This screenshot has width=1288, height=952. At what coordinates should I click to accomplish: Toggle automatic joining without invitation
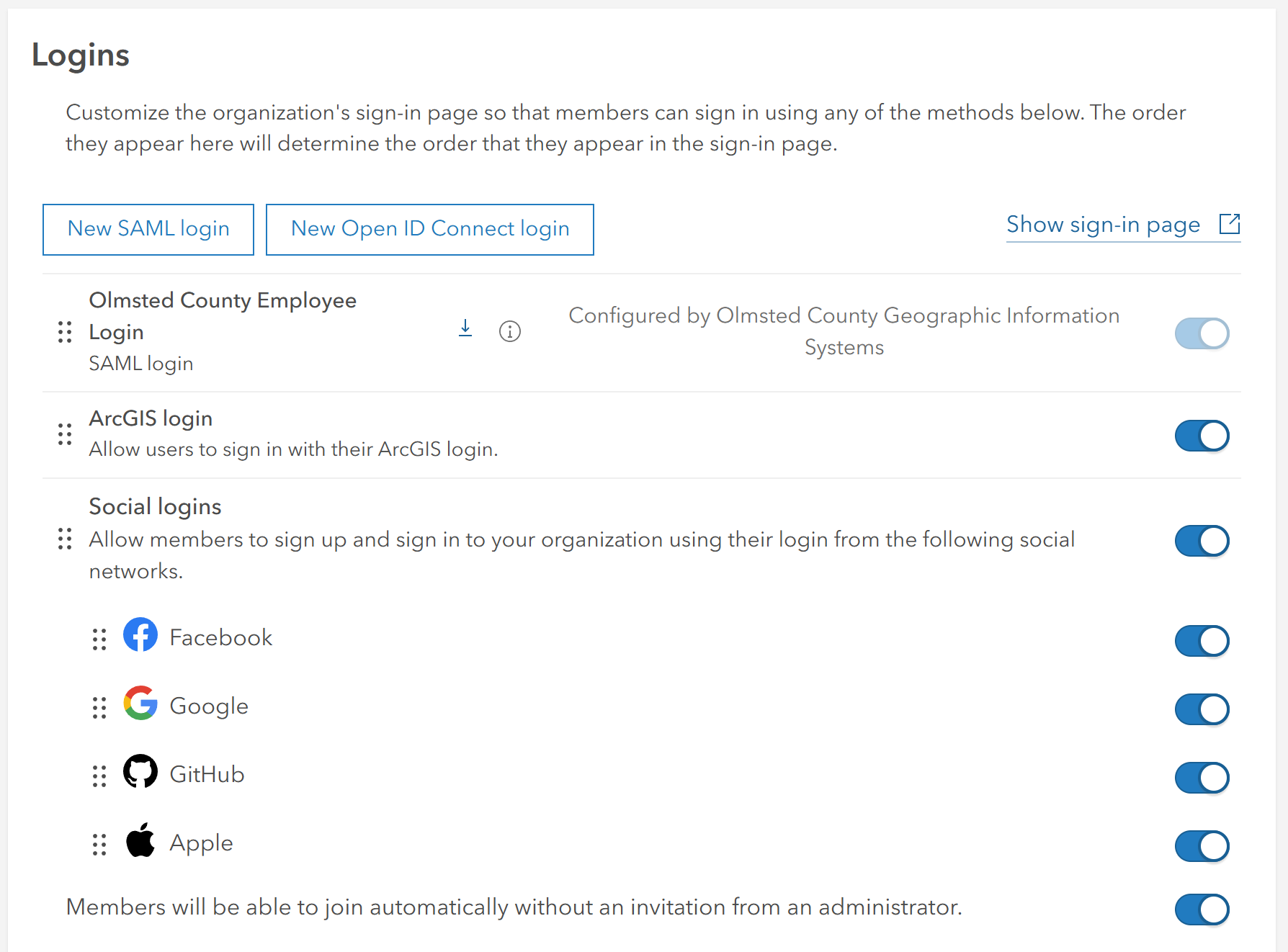[1202, 910]
